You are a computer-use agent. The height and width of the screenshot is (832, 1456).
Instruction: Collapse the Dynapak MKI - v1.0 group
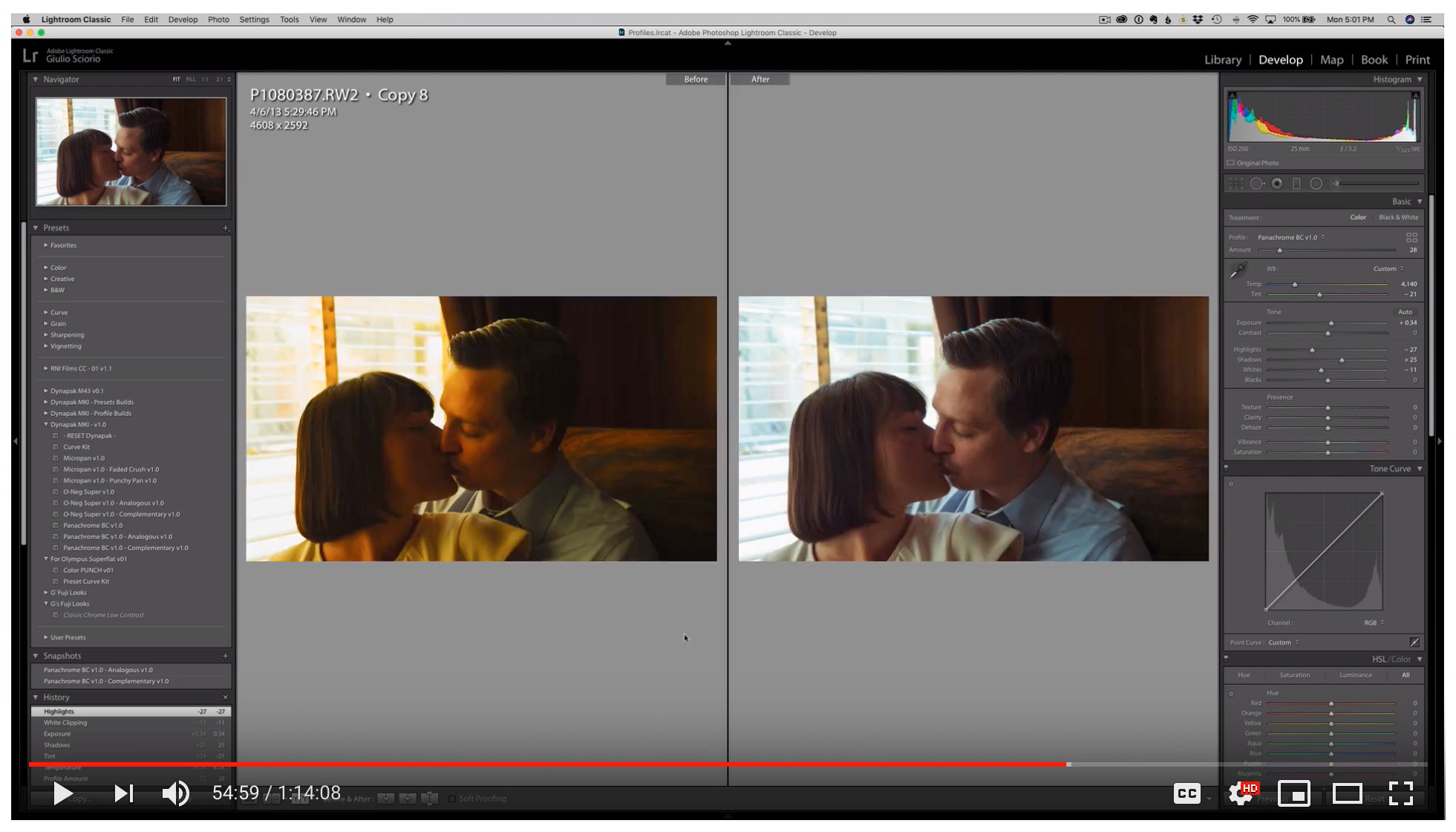(46, 425)
